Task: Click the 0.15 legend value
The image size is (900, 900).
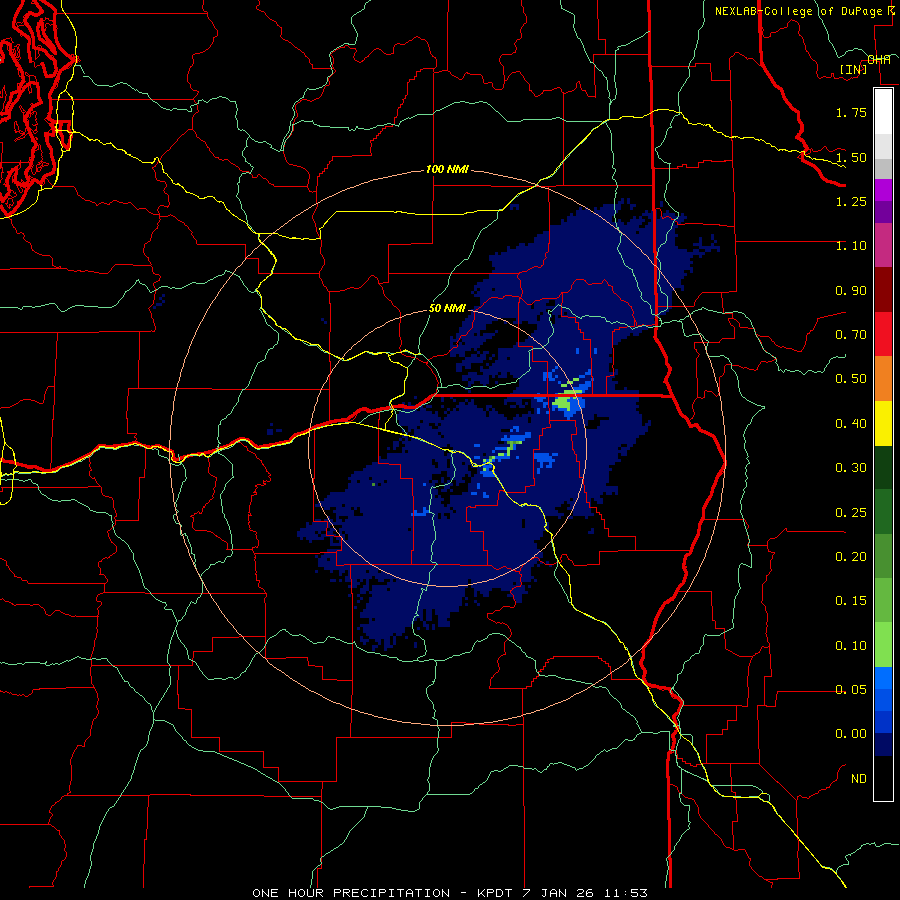Action: pyautogui.click(x=851, y=601)
